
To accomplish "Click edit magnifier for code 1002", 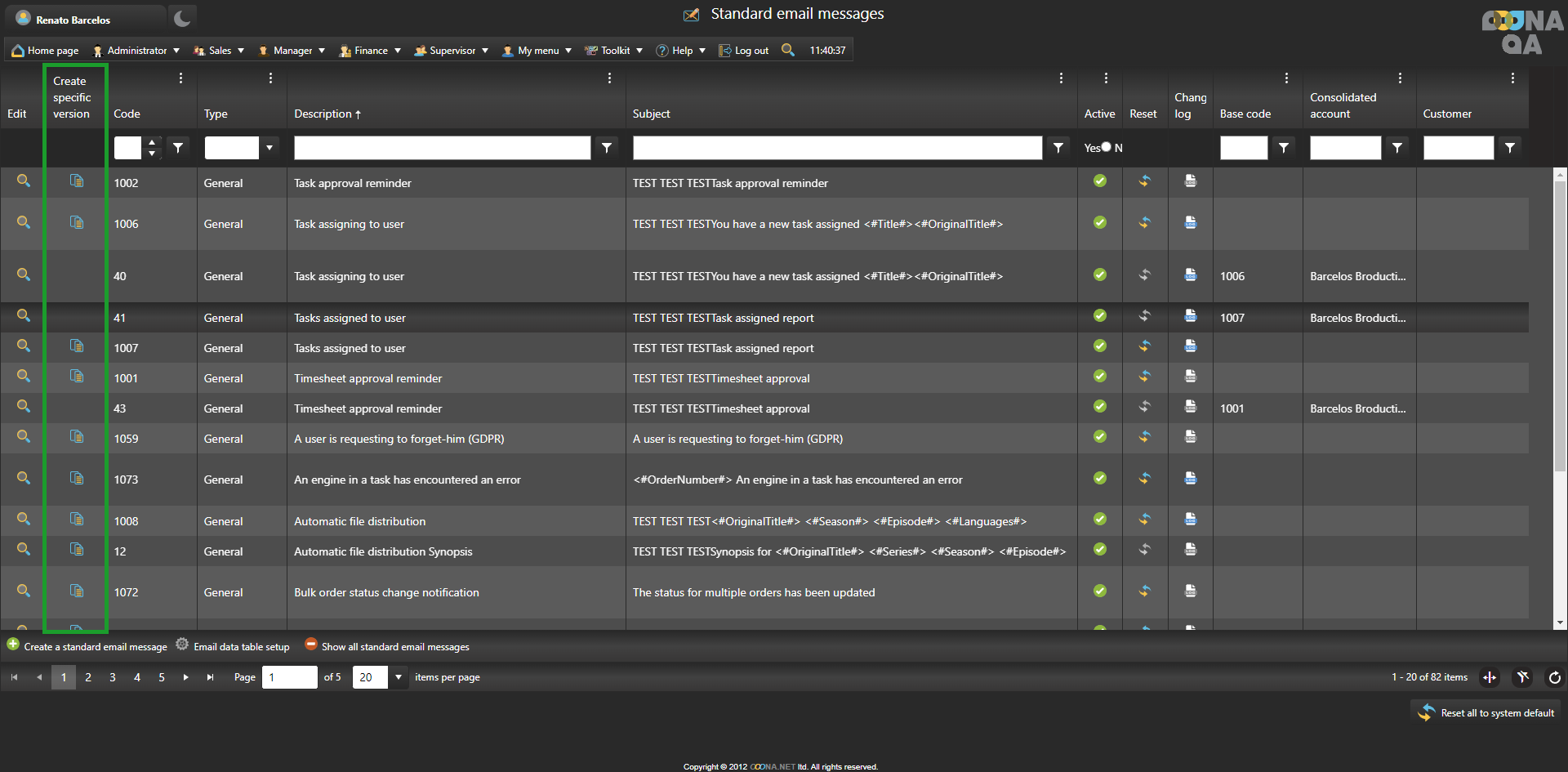I will (x=24, y=181).
